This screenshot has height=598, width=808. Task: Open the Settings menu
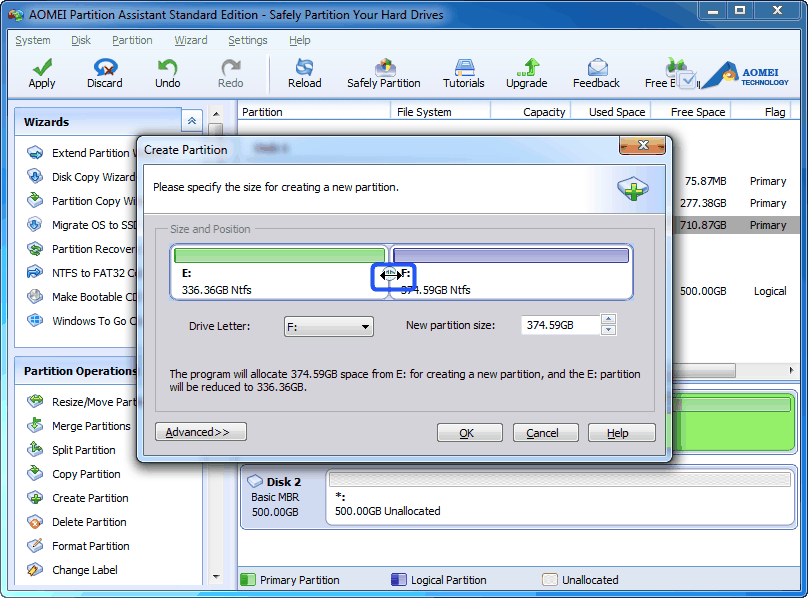pos(246,40)
